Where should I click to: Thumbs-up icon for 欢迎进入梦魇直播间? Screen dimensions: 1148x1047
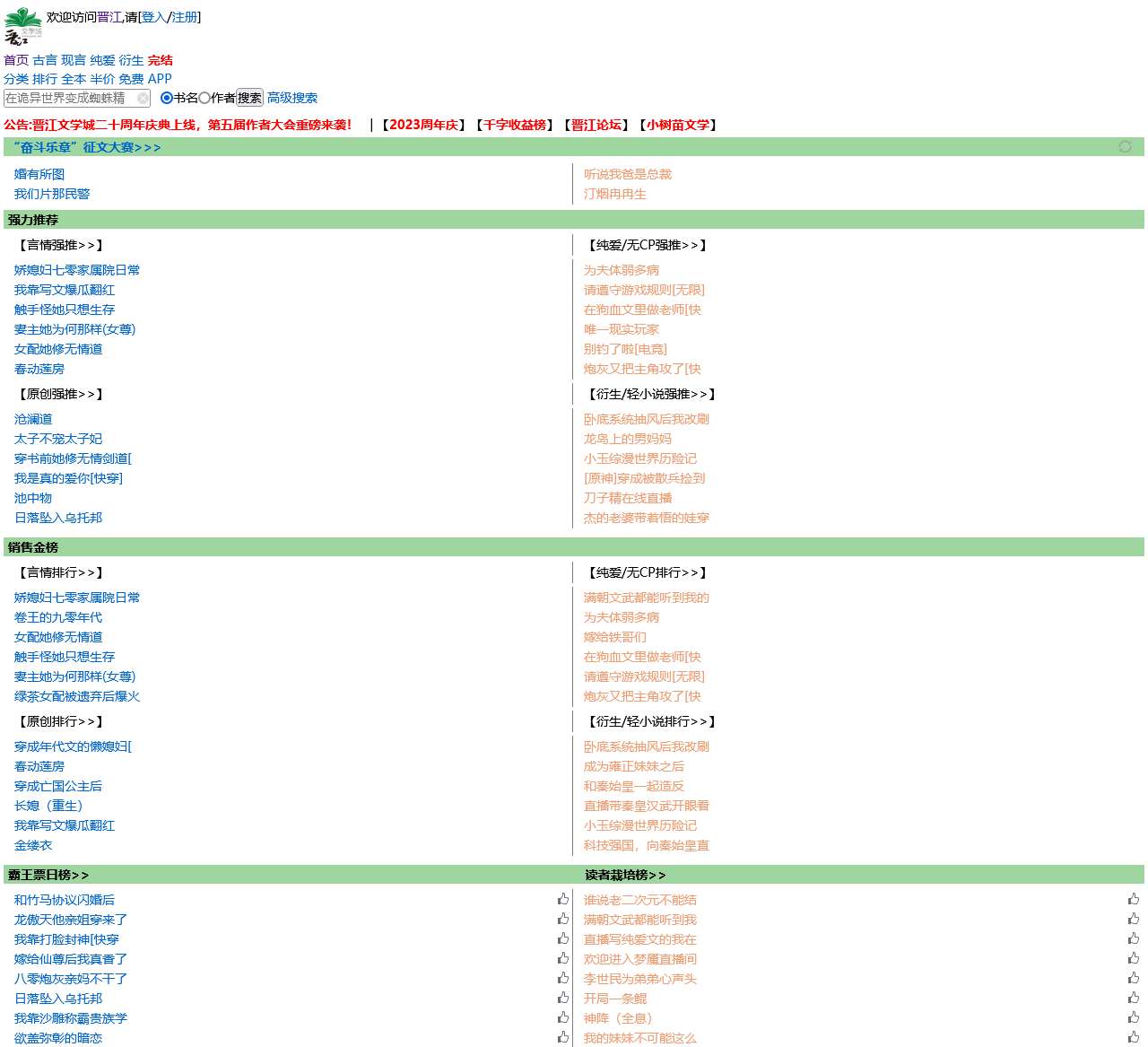coord(1134,958)
